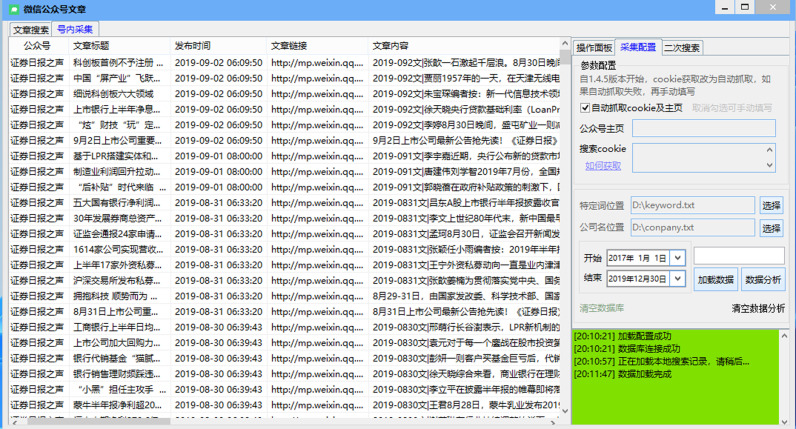Click the table horizontal scrollbar thumb
796x429 pixels.
point(99,421)
